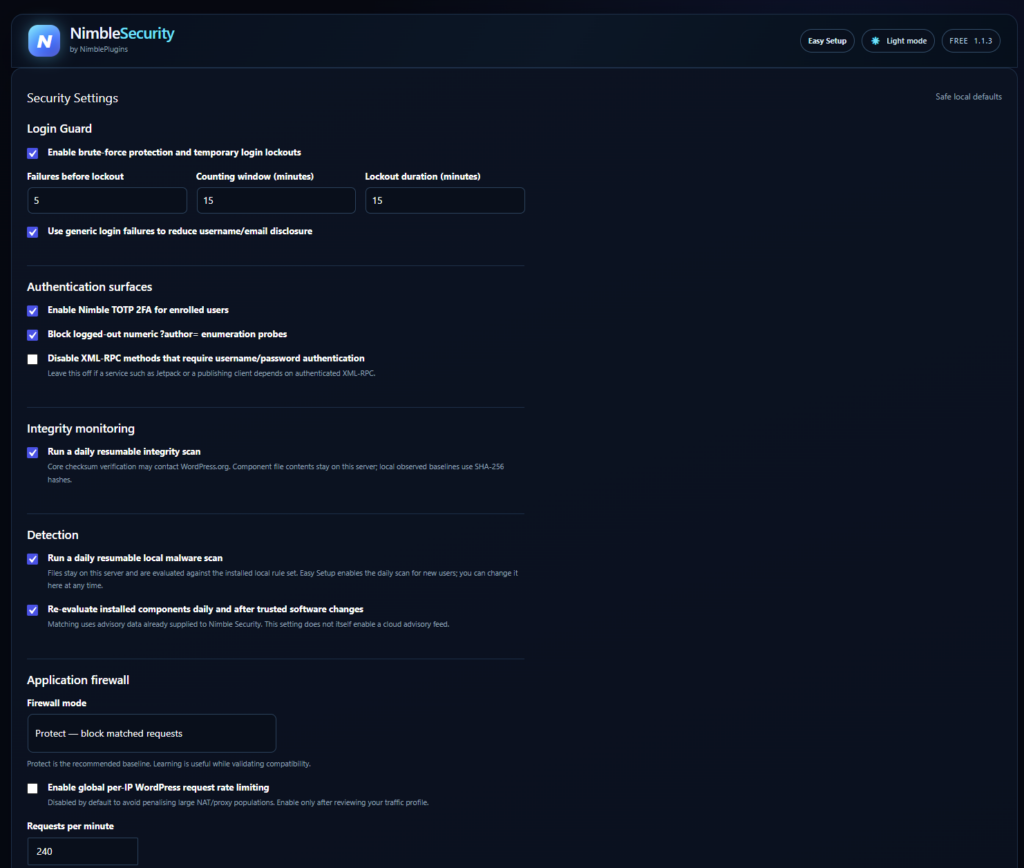Click the 'Application firewall' heading
The height and width of the screenshot is (868, 1024).
[78, 680]
